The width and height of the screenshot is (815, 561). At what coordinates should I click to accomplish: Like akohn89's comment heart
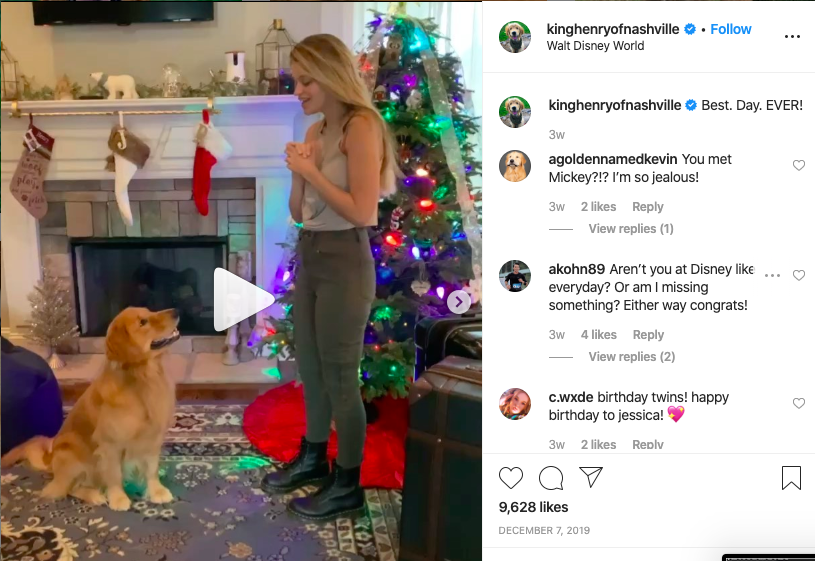(799, 275)
